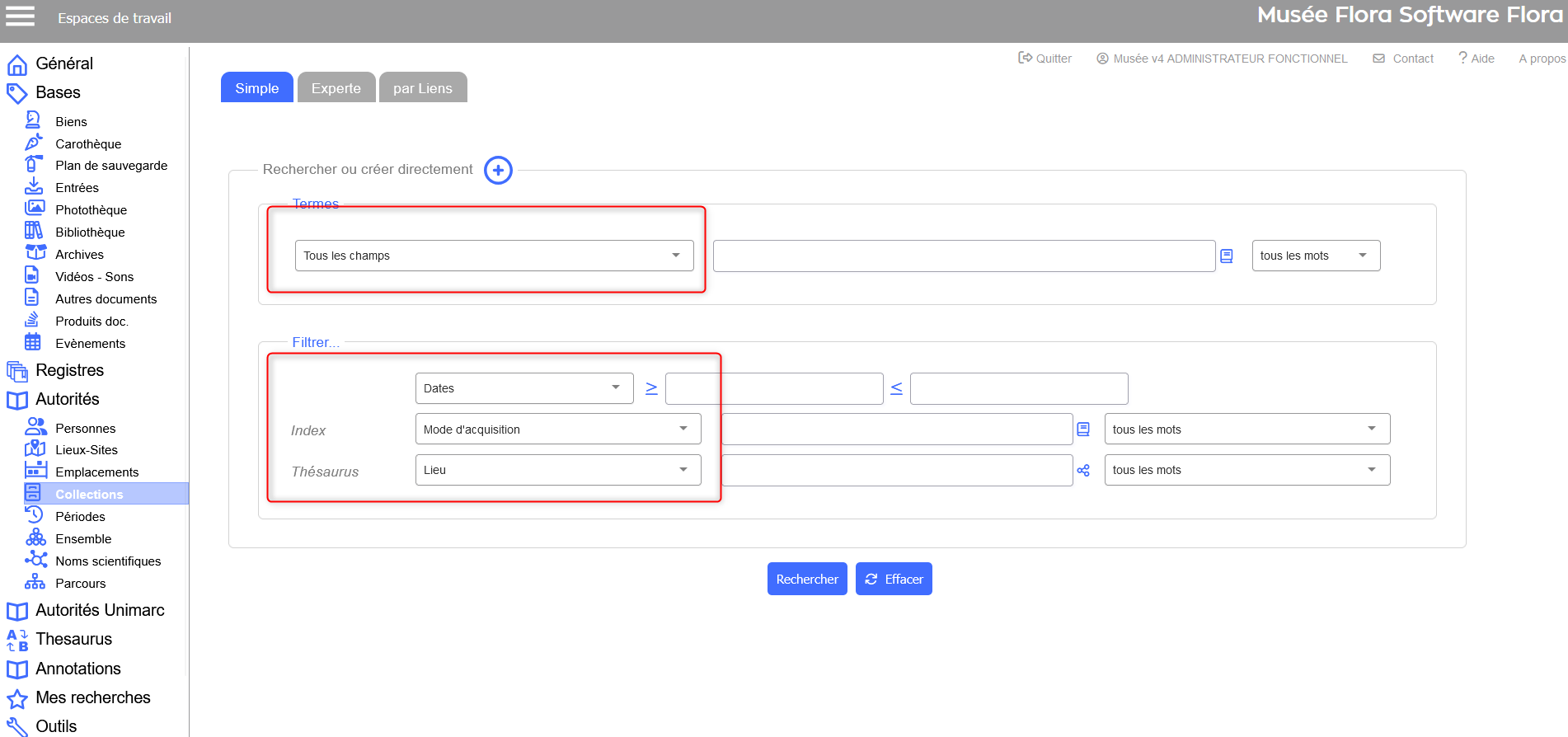Click the Carothèque sidebar icon
The height and width of the screenshot is (737, 1568).
coord(34,143)
